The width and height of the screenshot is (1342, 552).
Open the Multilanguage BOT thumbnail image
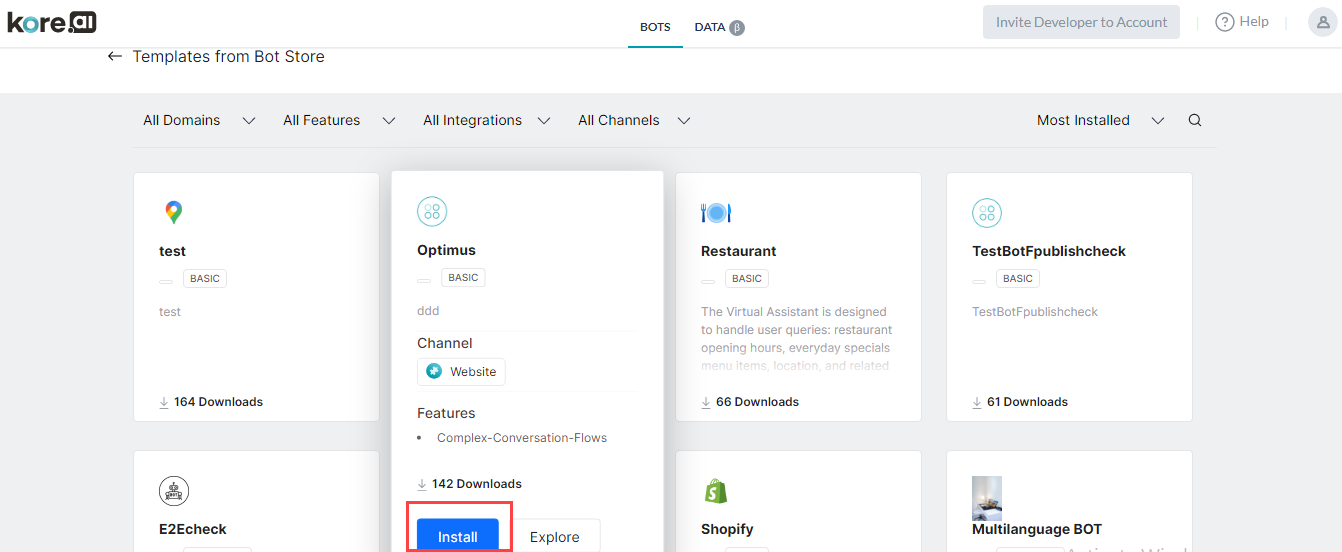[987, 496]
